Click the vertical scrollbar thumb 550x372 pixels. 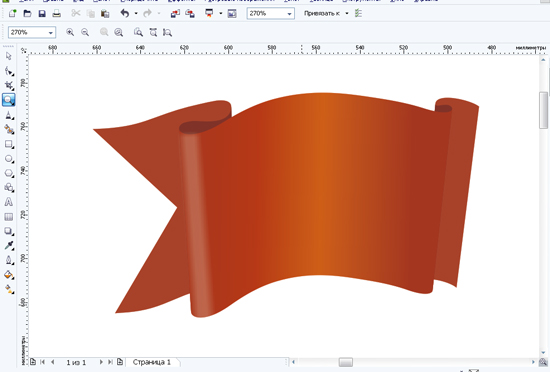544,110
